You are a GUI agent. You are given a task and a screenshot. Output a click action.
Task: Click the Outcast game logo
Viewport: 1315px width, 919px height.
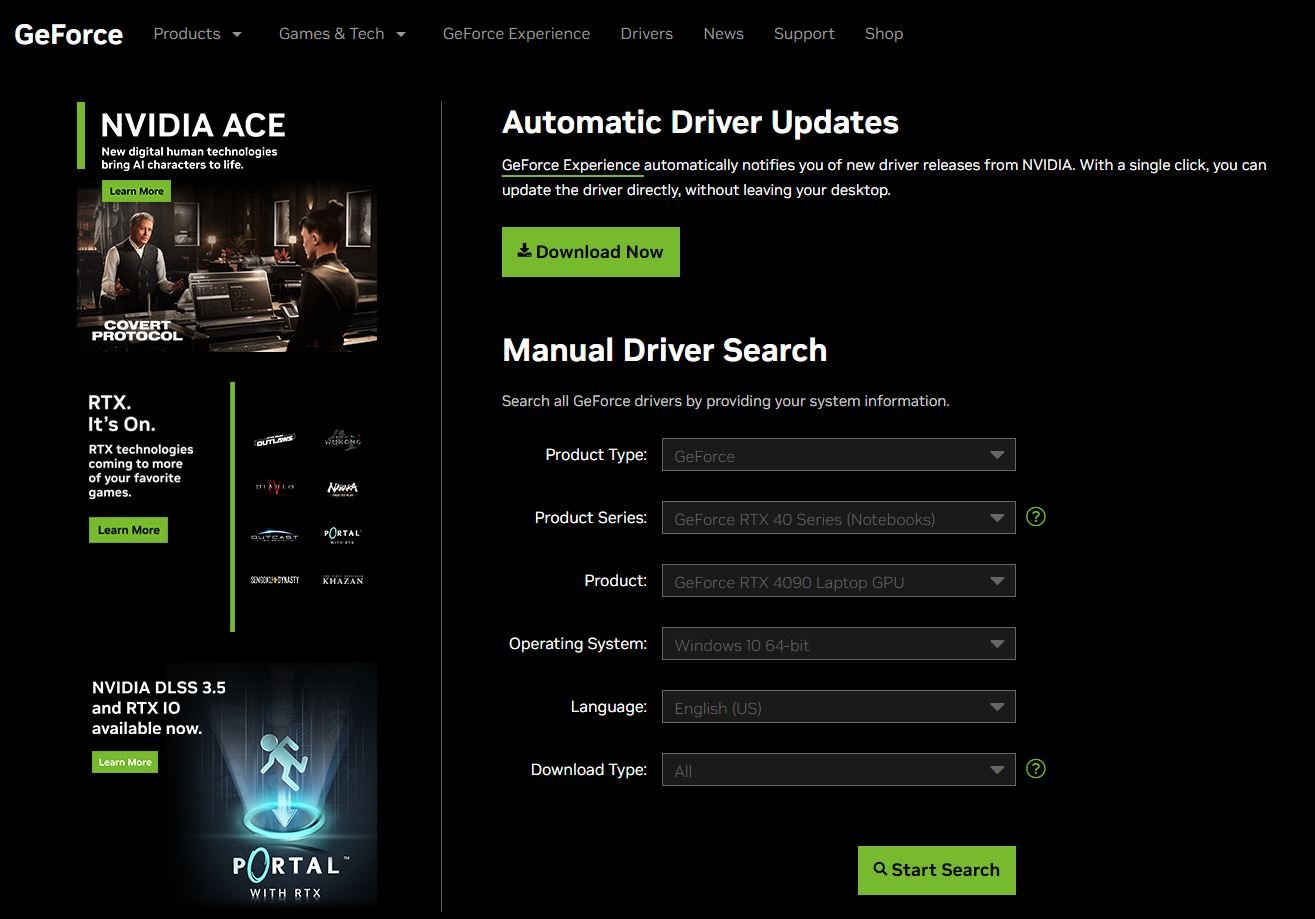coord(274,535)
